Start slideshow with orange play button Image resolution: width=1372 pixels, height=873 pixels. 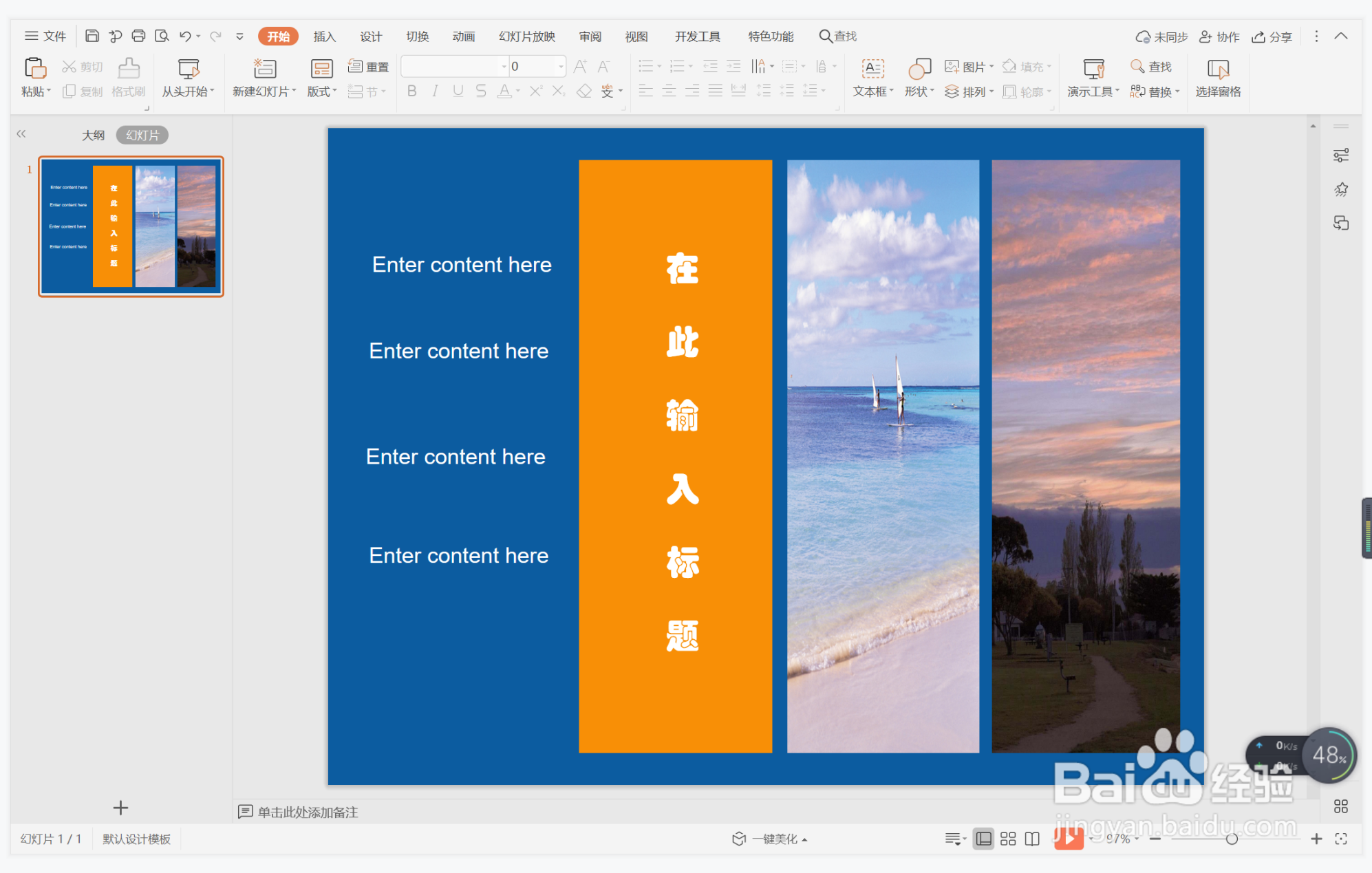tap(1069, 838)
